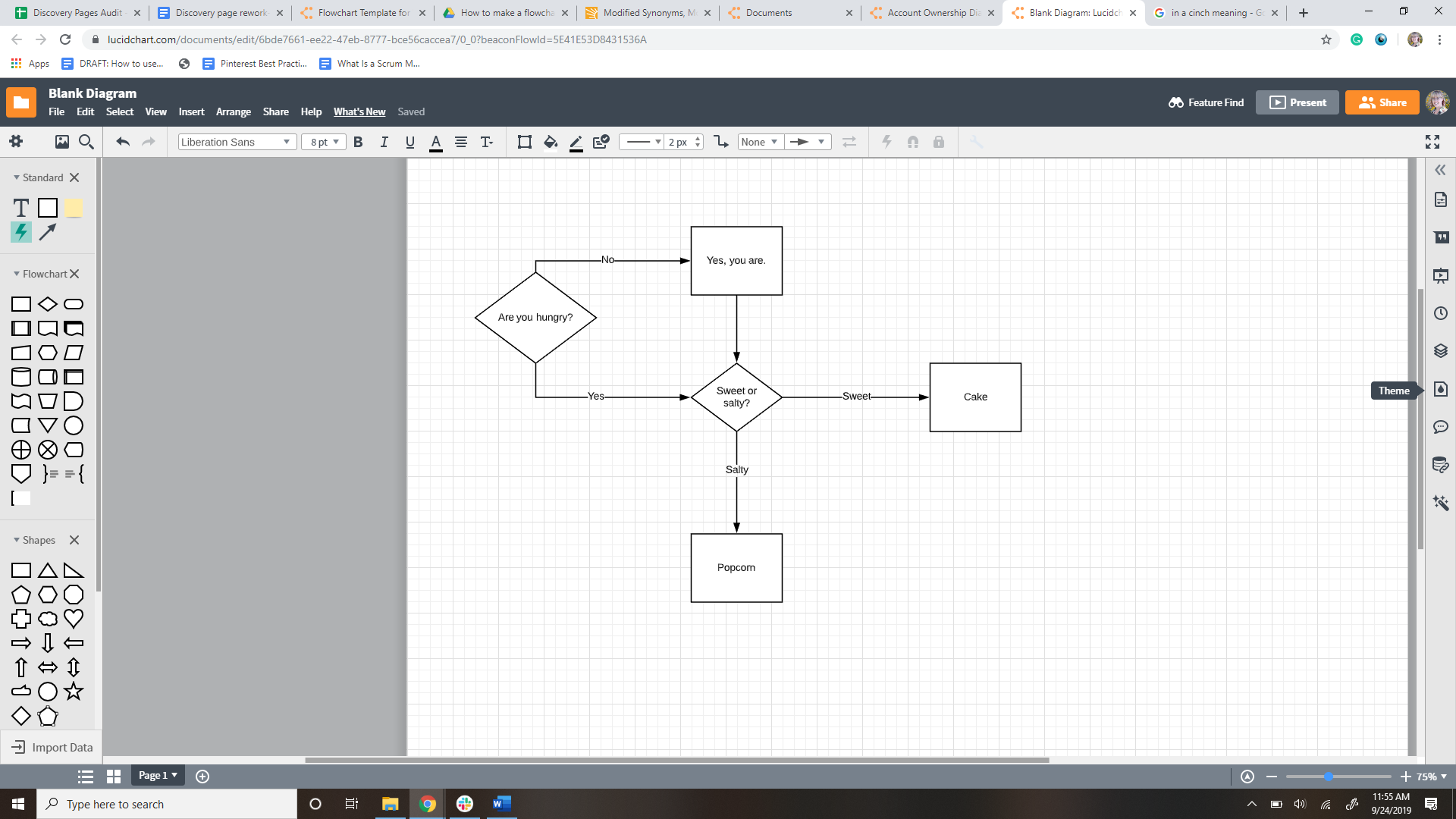Toggle underline text formatting
This screenshot has height=819, width=1456.
tap(409, 142)
